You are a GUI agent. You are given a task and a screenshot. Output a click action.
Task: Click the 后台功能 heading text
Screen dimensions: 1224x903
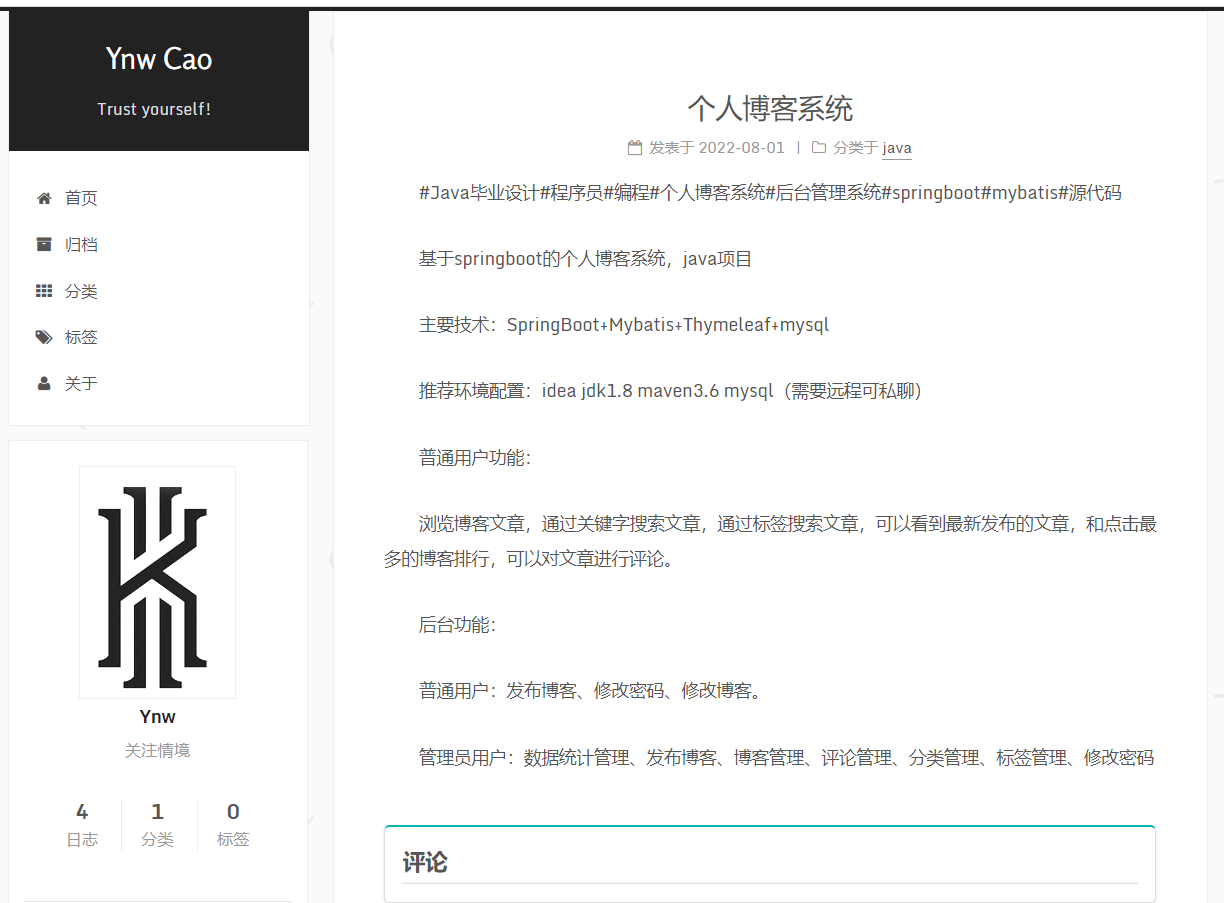pyautogui.click(x=457, y=625)
